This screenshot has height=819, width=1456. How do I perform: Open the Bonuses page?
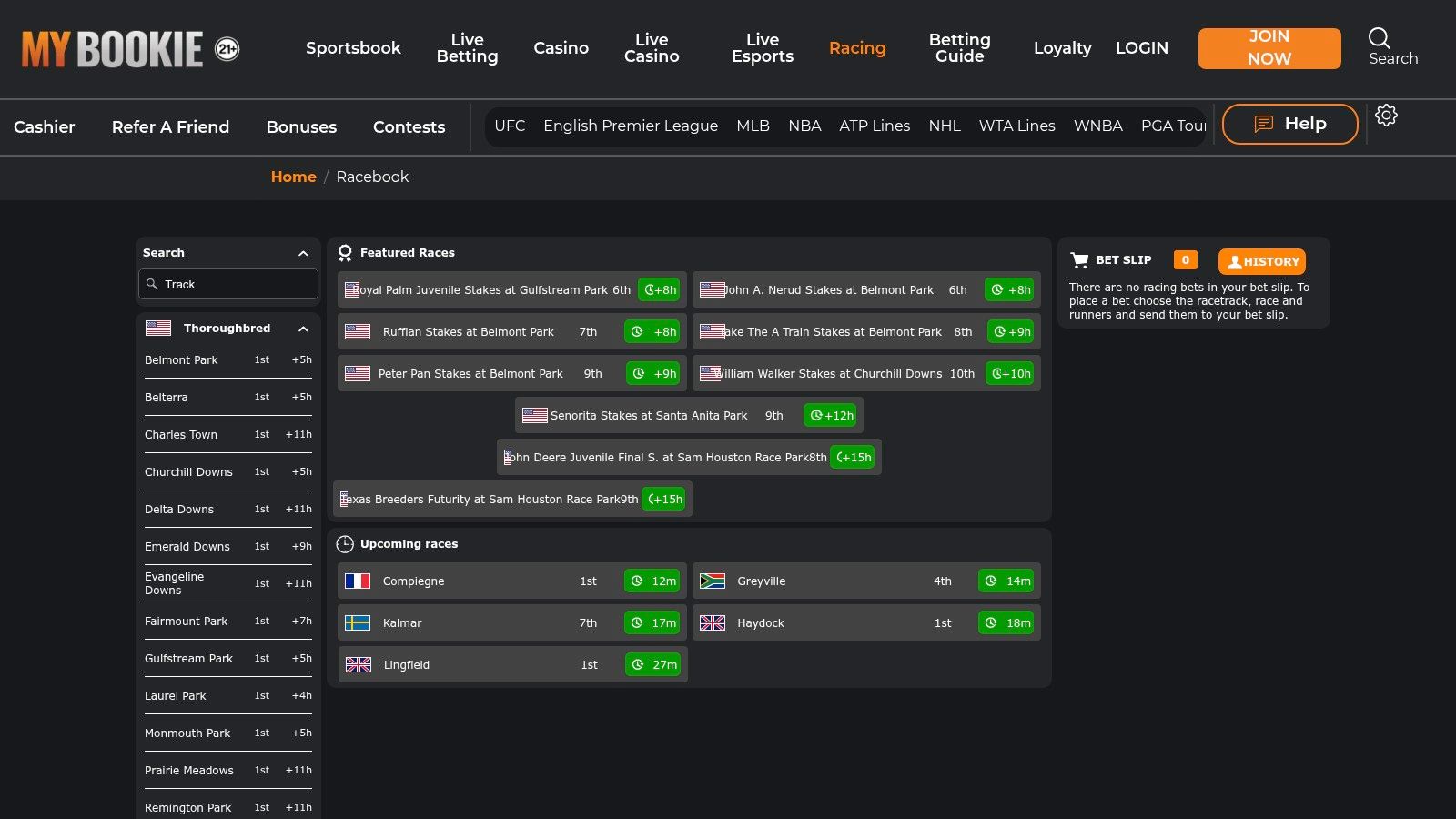coord(301,127)
